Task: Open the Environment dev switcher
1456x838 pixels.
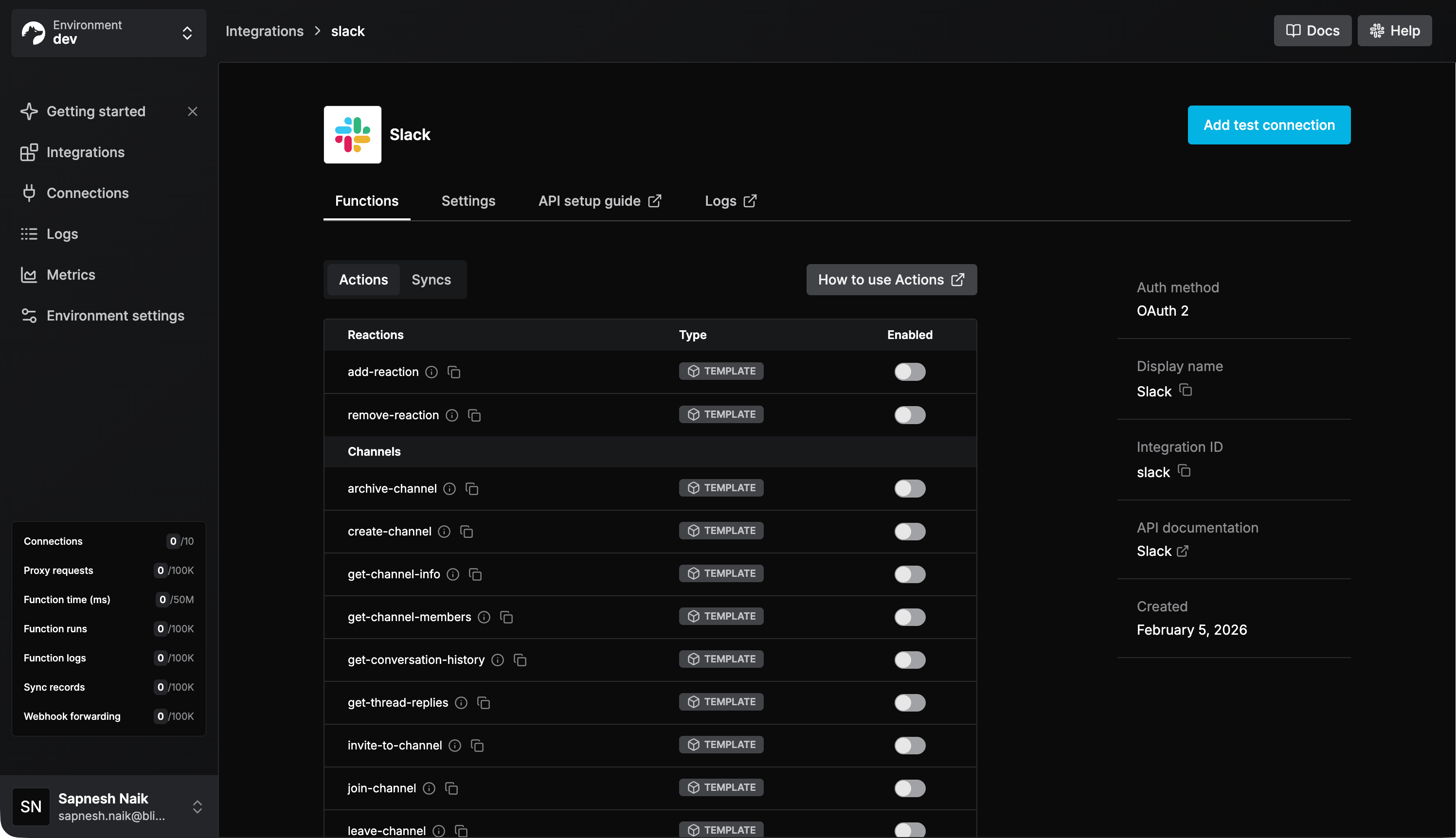Action: tap(109, 33)
